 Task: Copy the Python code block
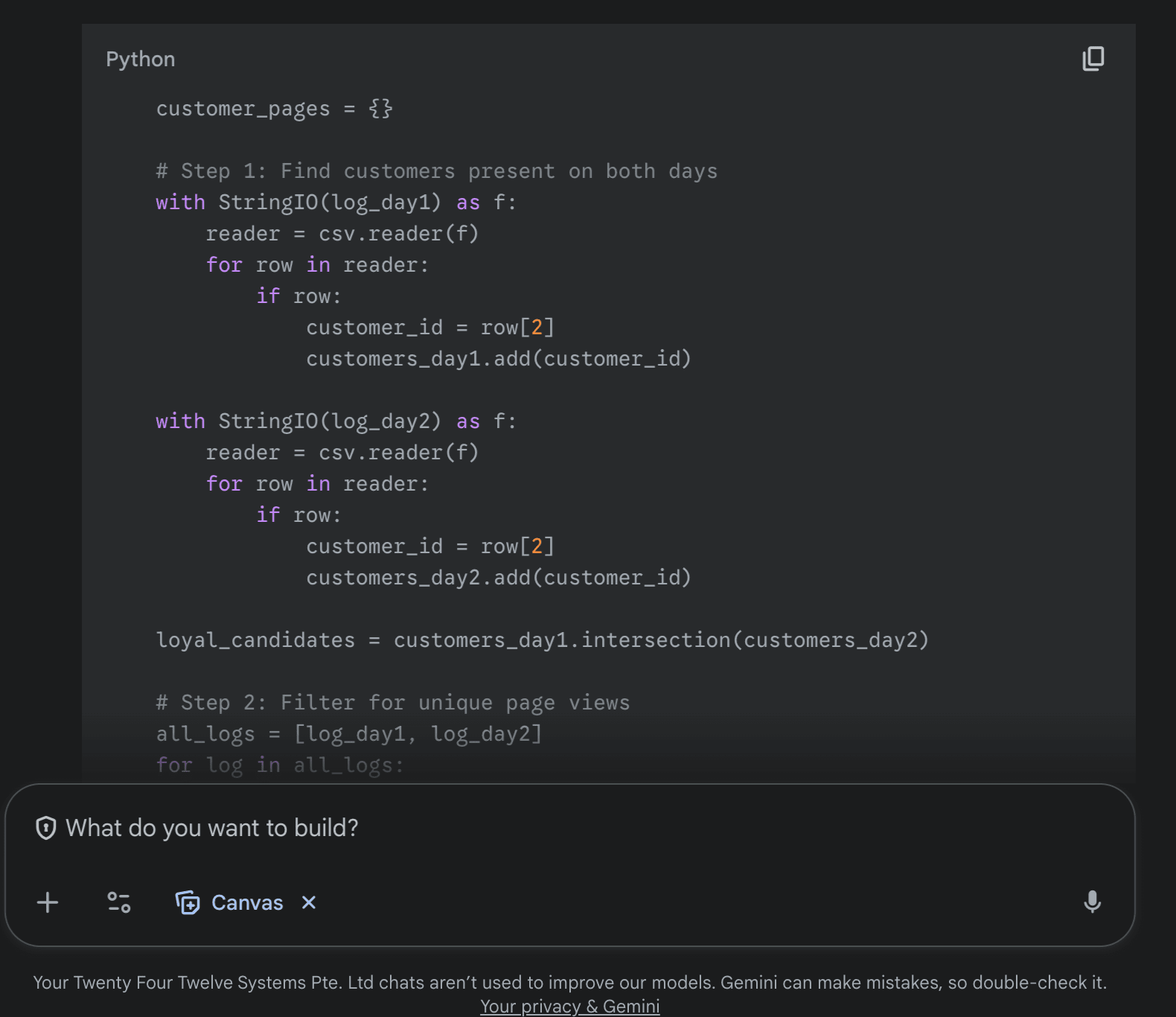tap(1093, 59)
